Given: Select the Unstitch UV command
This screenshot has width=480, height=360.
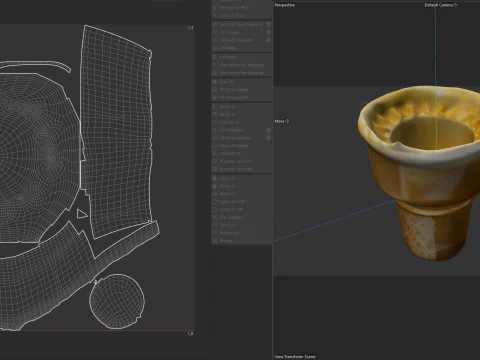Looking at the screenshot, I should pos(241,153).
